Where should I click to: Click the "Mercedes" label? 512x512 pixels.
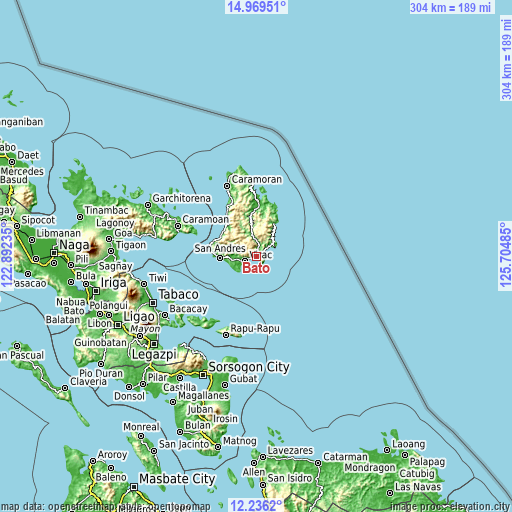click(22, 171)
